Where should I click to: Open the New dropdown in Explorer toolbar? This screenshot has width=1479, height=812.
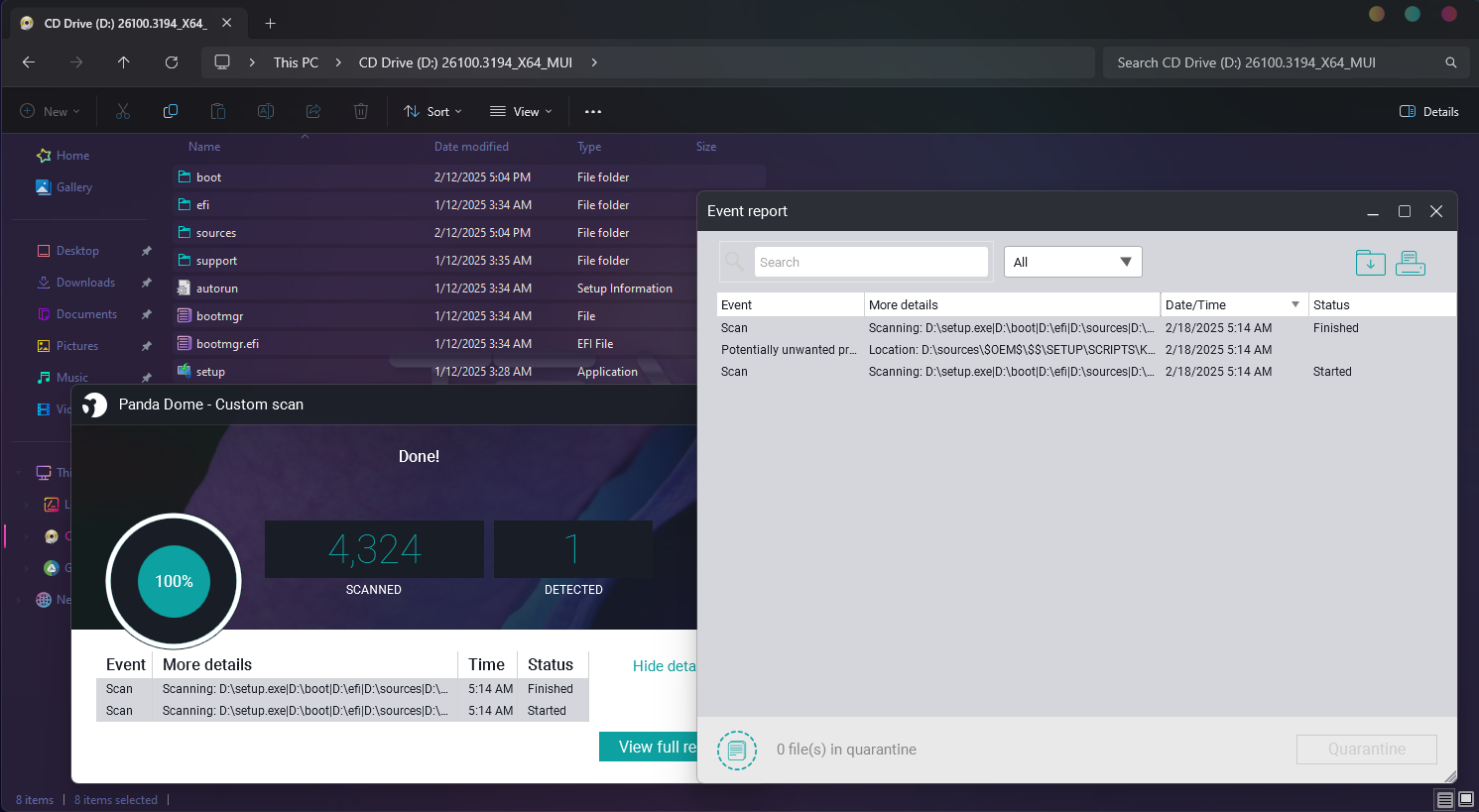[50, 112]
